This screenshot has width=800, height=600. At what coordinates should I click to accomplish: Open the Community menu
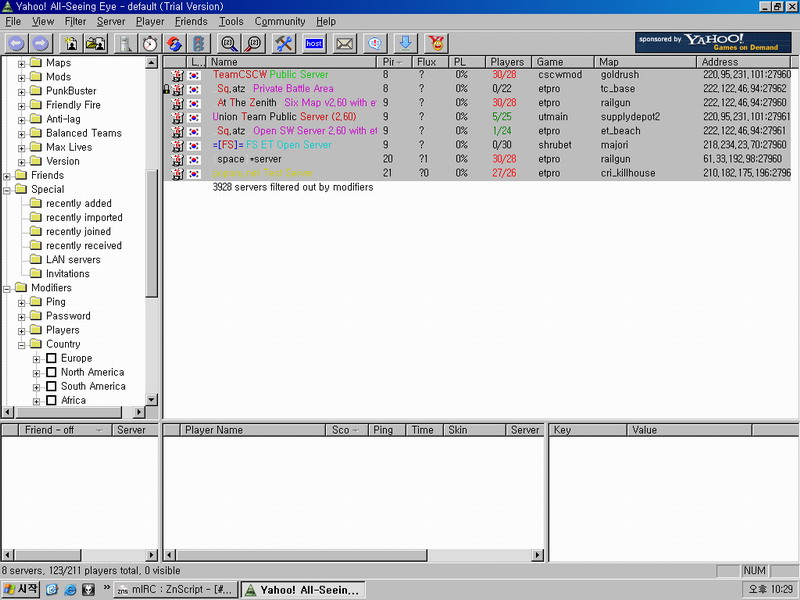coord(279,21)
